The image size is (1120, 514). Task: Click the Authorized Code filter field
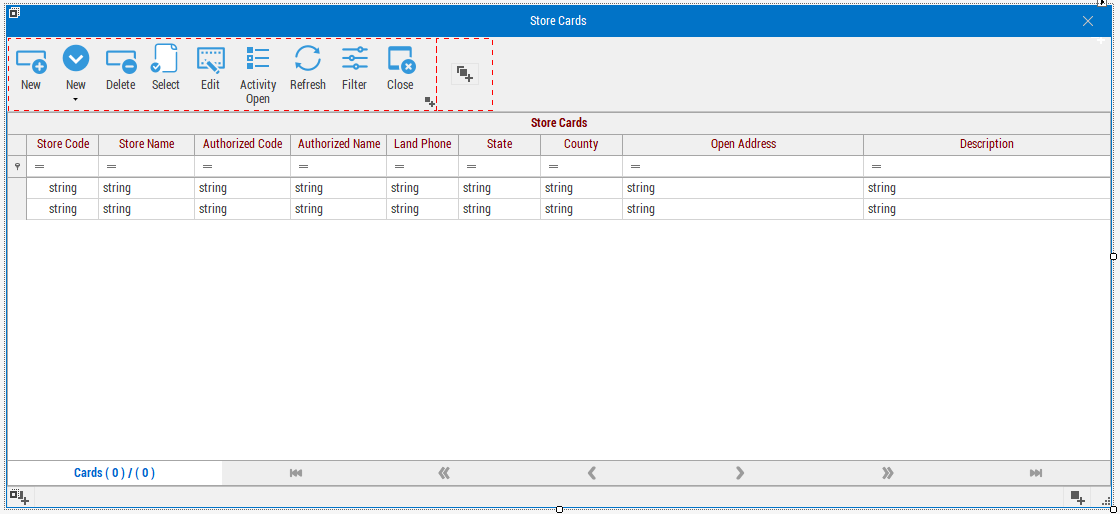[x=243, y=166]
